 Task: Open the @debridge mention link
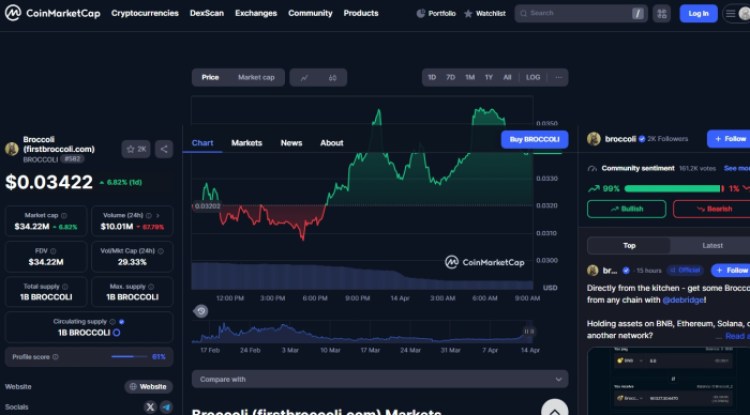tap(683, 300)
